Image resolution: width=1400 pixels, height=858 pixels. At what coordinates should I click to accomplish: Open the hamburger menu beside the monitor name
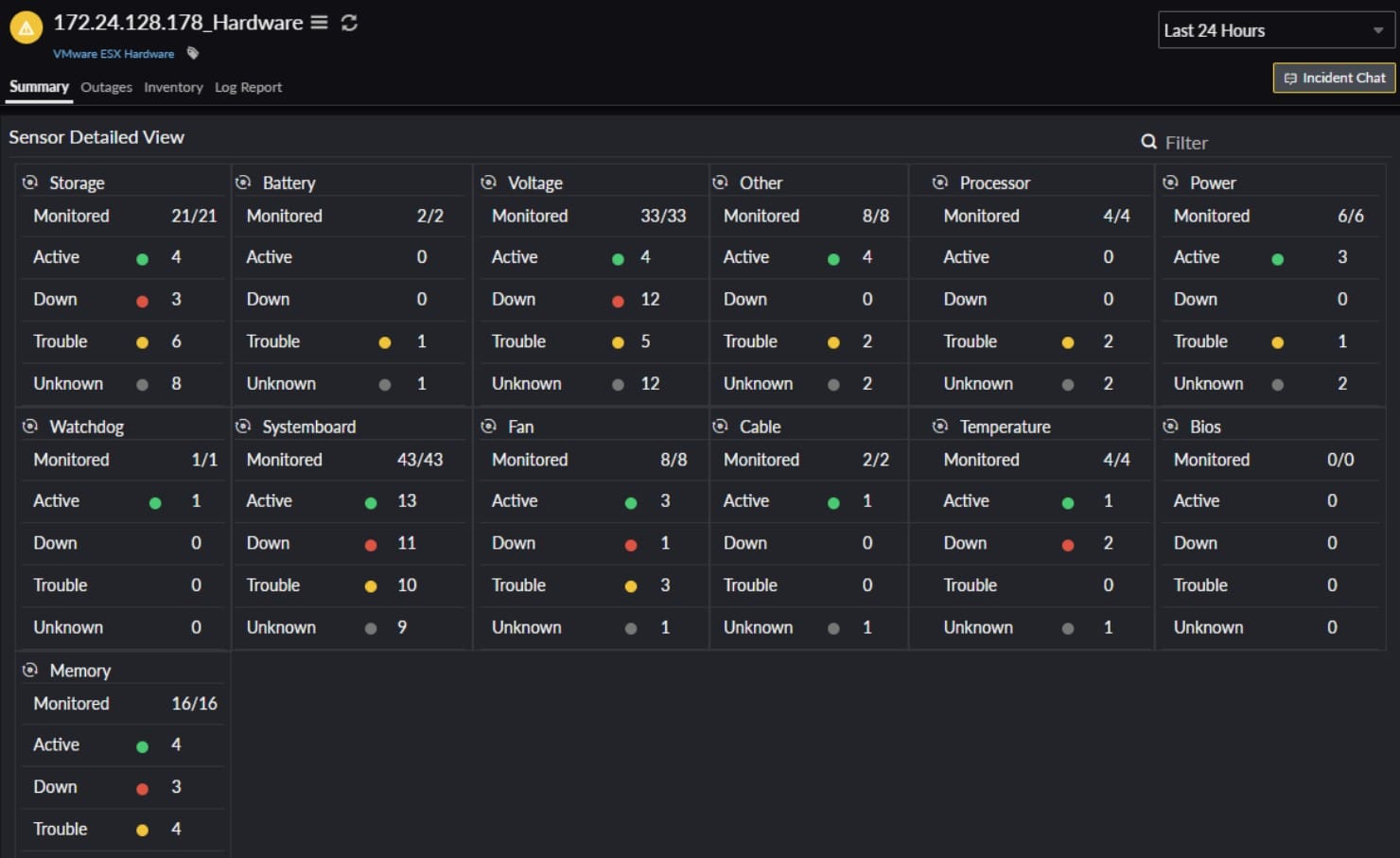coord(320,22)
